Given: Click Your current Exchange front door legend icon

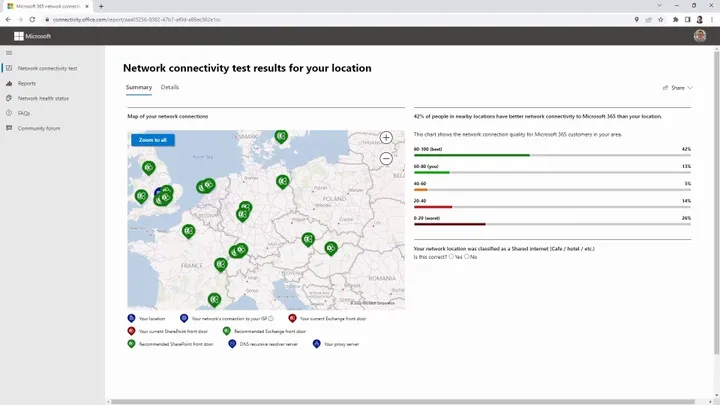Looking at the screenshot, I should coord(292,318).
